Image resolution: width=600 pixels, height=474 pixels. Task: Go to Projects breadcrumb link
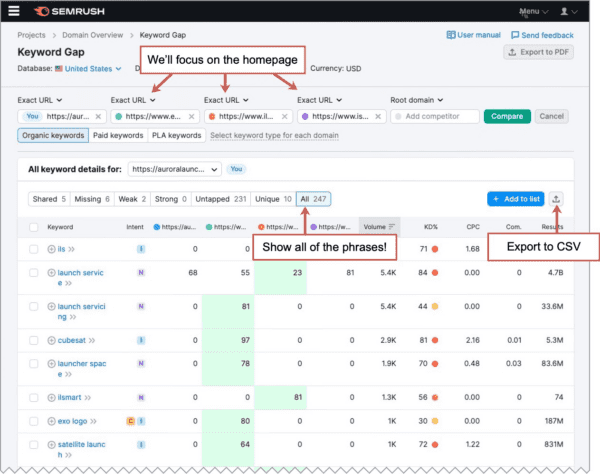click(x=31, y=35)
